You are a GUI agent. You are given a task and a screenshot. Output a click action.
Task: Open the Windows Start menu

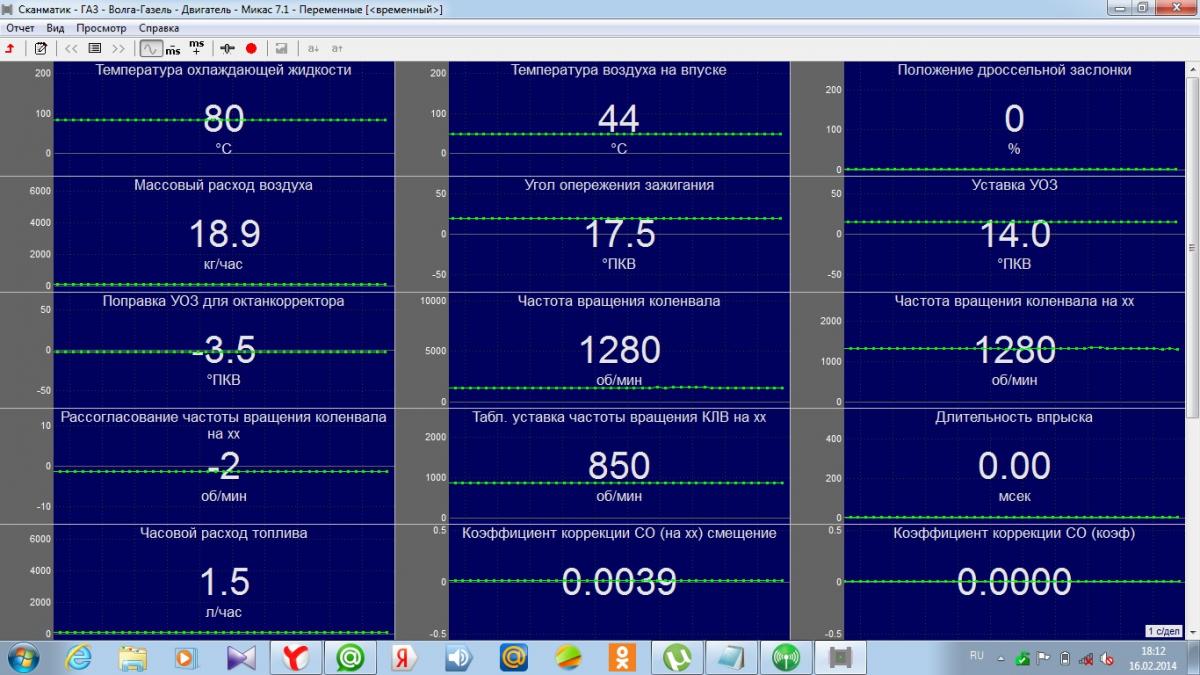point(22,657)
